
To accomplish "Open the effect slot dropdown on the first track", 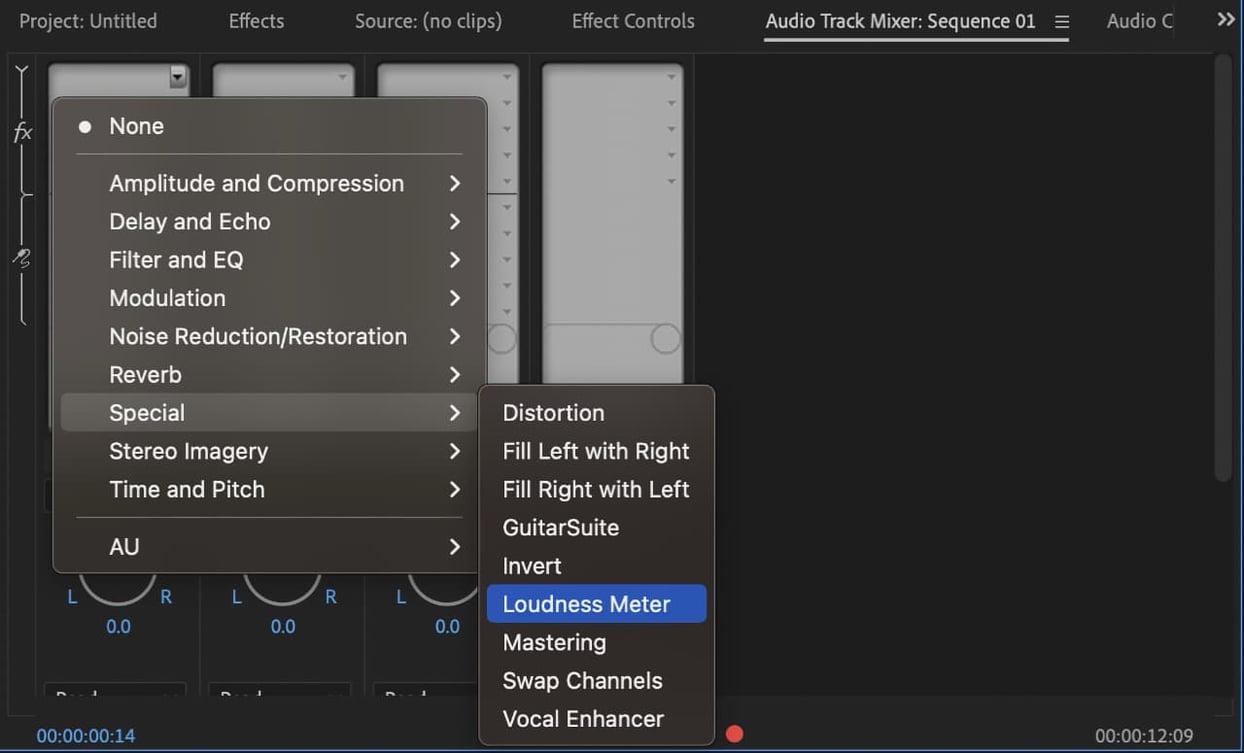I will [x=178, y=75].
